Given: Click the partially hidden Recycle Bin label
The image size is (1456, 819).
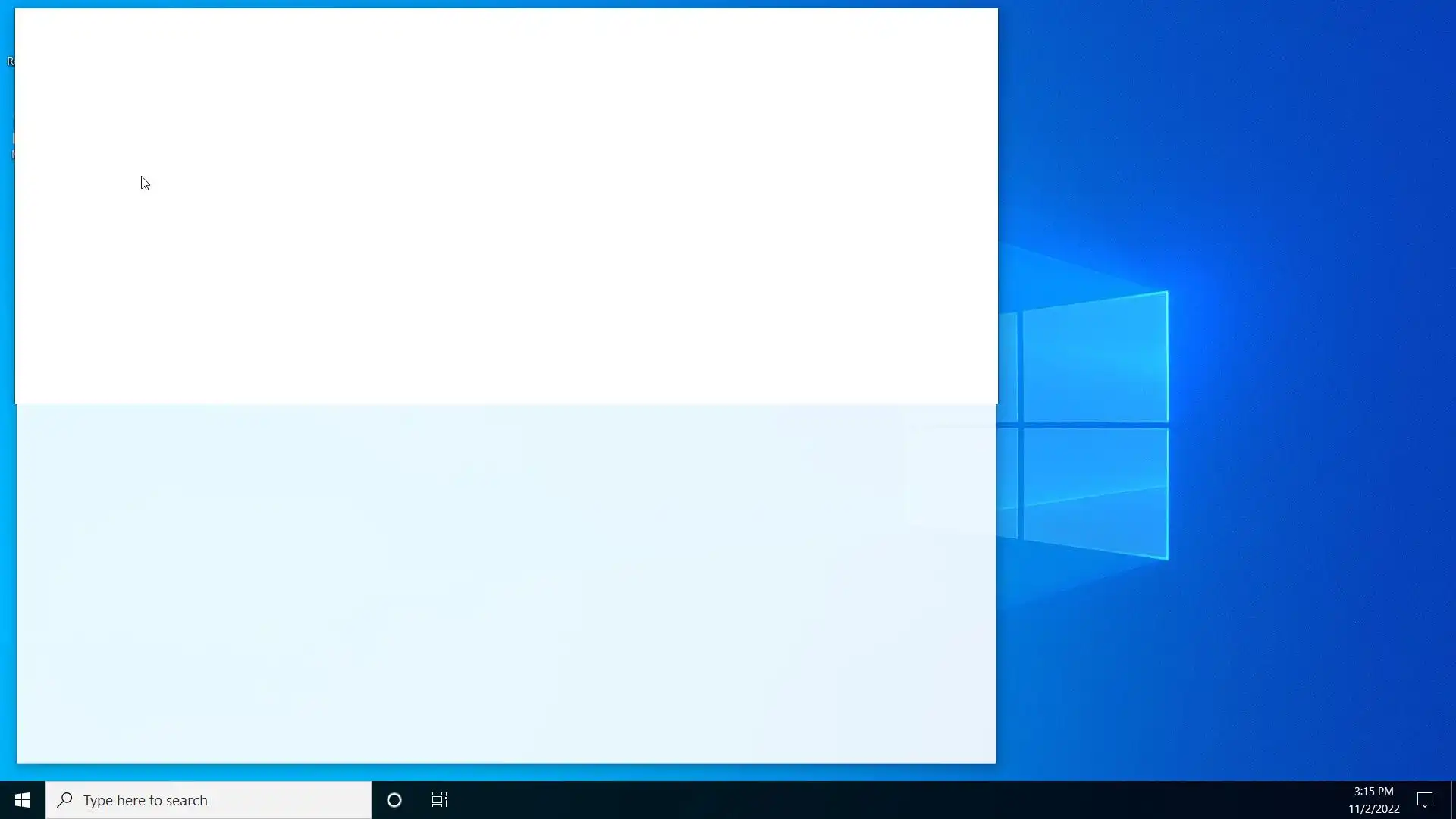Looking at the screenshot, I should [x=10, y=61].
